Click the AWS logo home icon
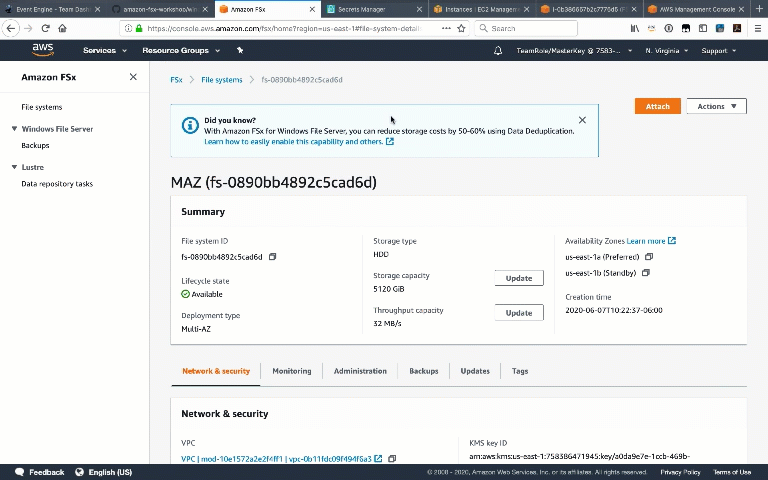The height and width of the screenshot is (480, 768). [43, 50]
